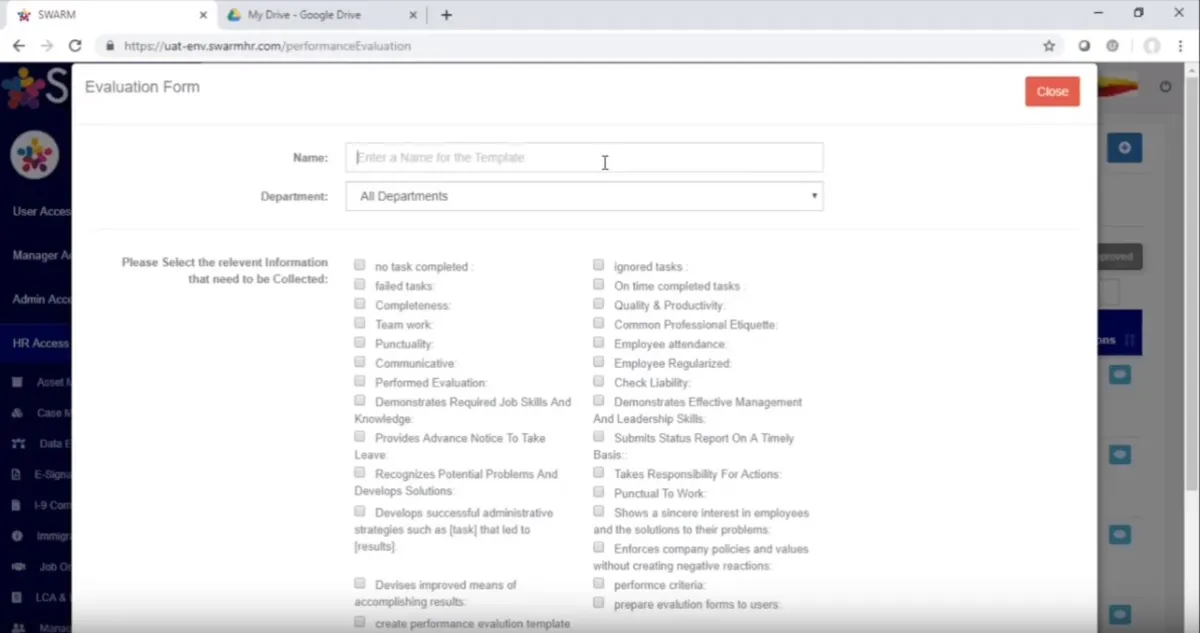The width and height of the screenshot is (1200, 633).
Task: Click the second eye view icon in list
Action: 1119,455
